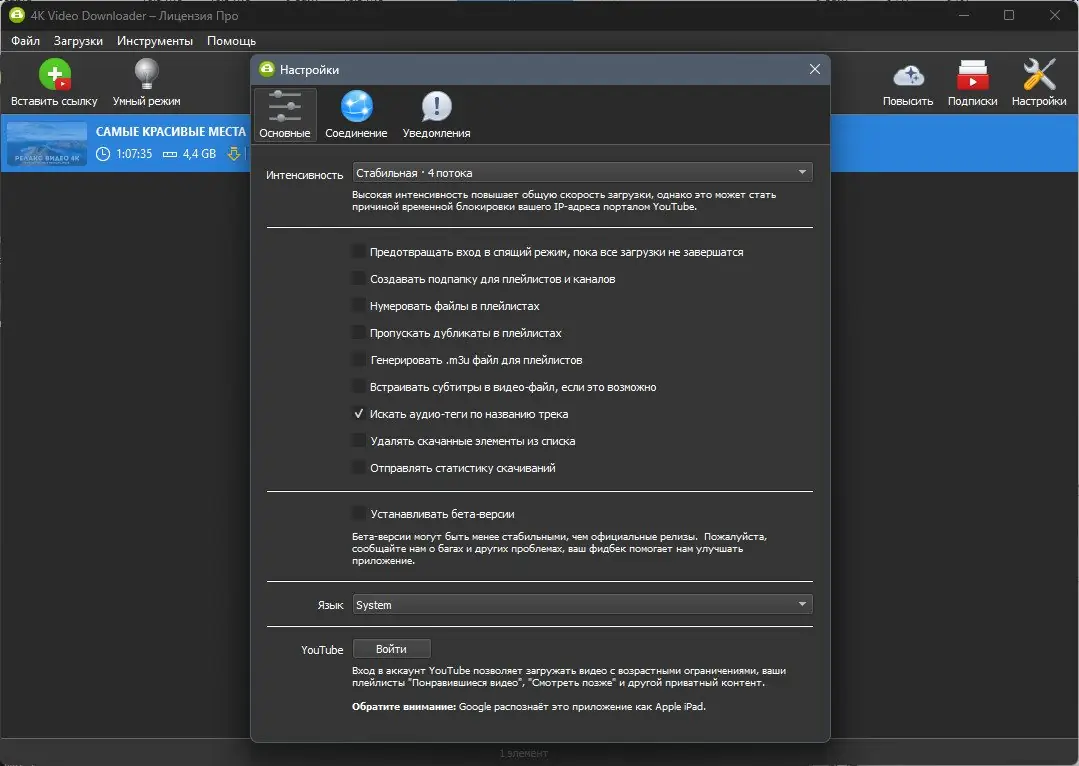Enable Встраивать субтитры в видео-файл checkbox
Viewport: 1079px width, 766px height.
click(359, 387)
